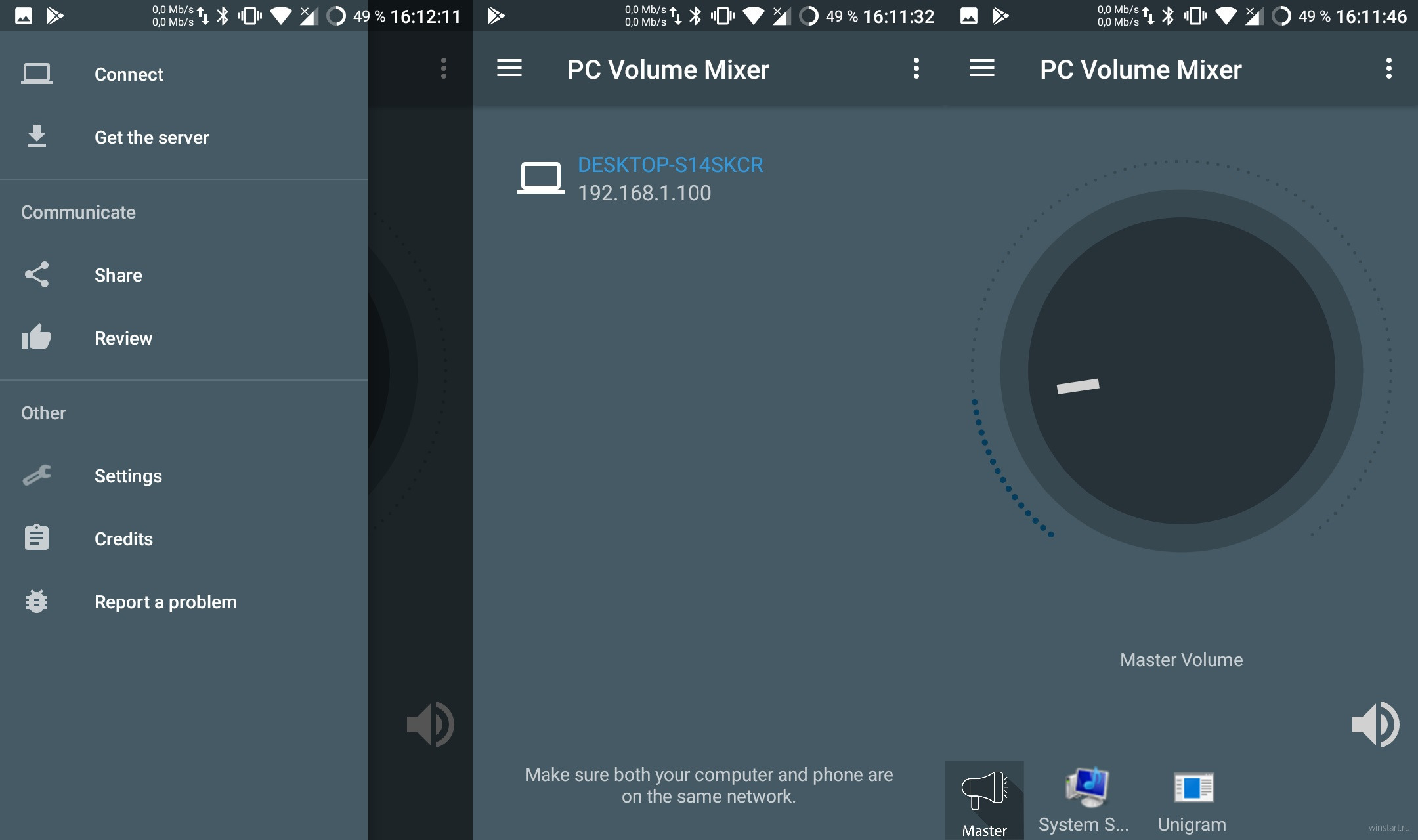Open Connect in the navigation drawer
Screen dimensions: 1418x840
(x=184, y=74)
